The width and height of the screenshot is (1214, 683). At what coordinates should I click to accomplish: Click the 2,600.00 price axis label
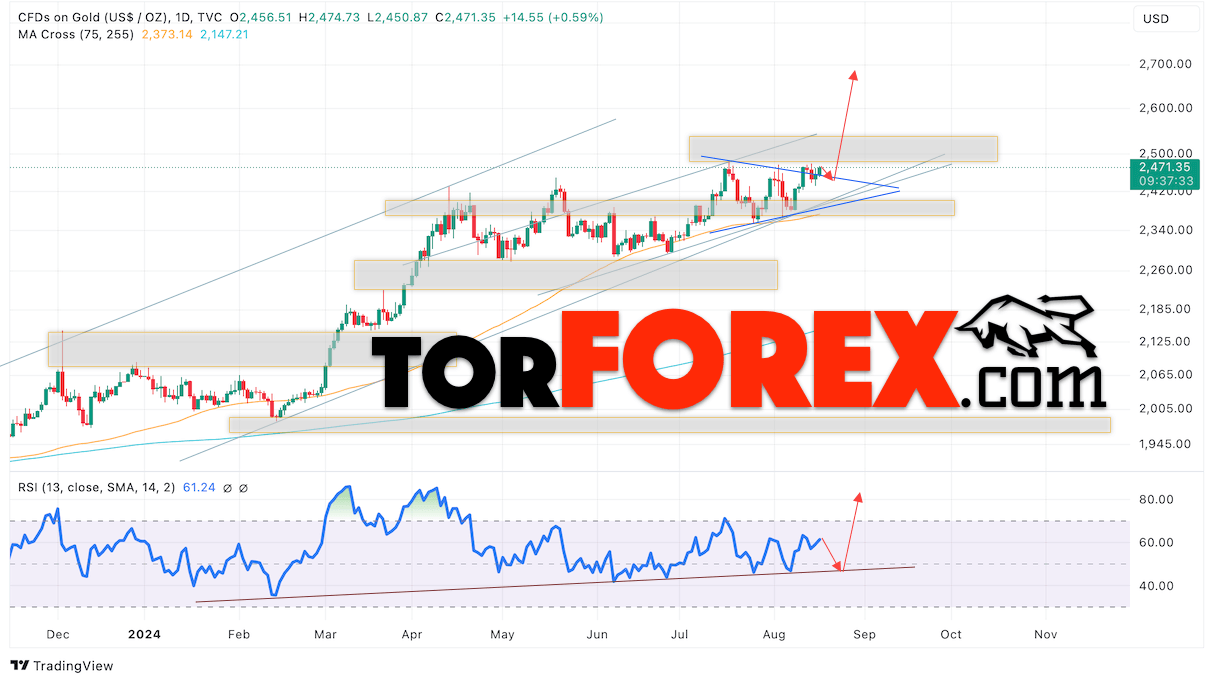[1166, 108]
